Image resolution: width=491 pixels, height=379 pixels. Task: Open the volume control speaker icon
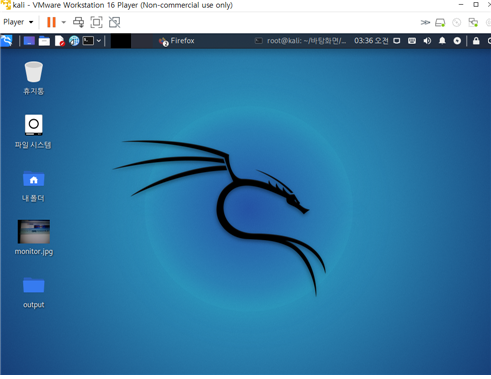(x=427, y=41)
